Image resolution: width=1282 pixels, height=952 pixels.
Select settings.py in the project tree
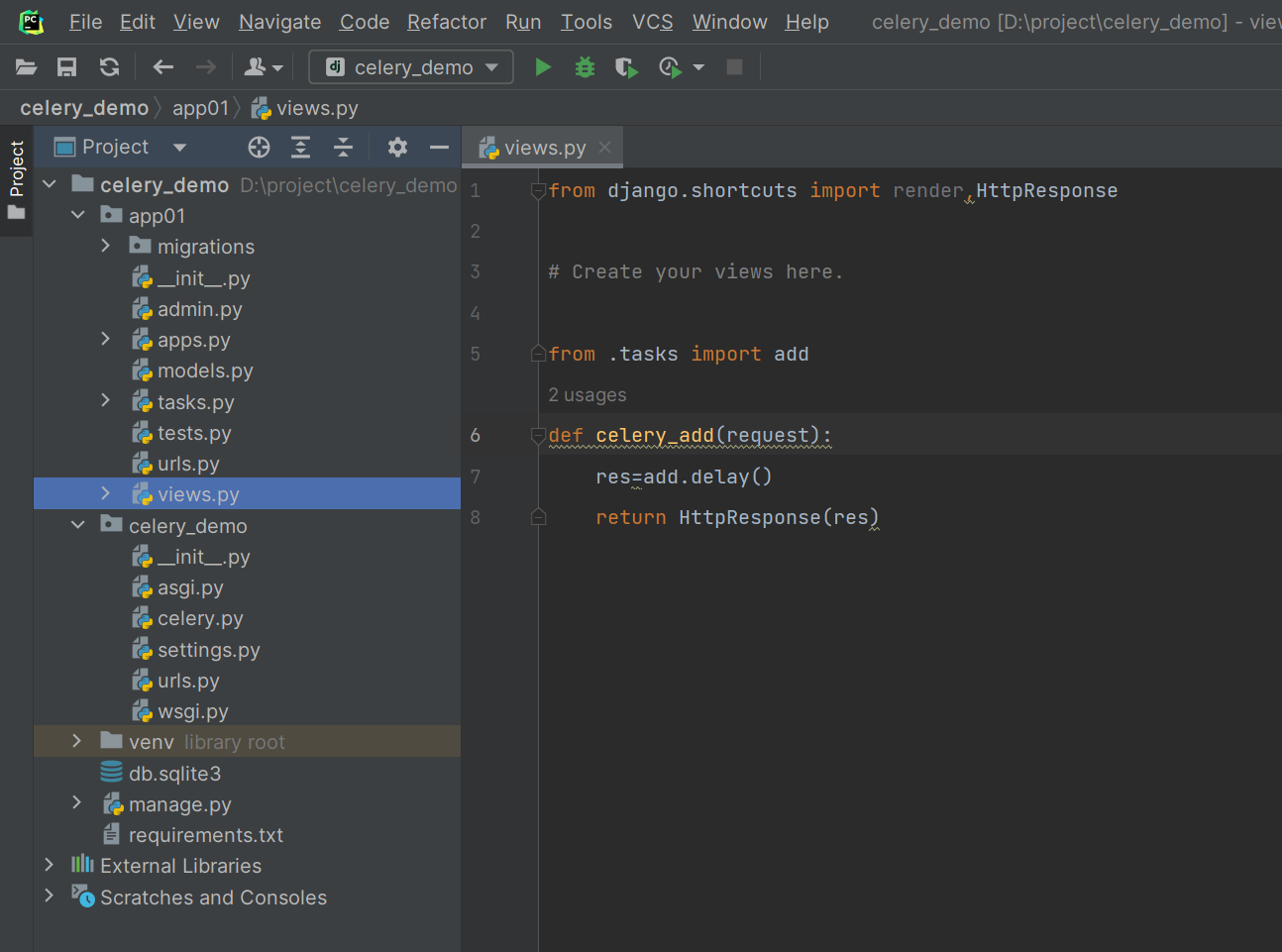pyautogui.click(x=208, y=650)
